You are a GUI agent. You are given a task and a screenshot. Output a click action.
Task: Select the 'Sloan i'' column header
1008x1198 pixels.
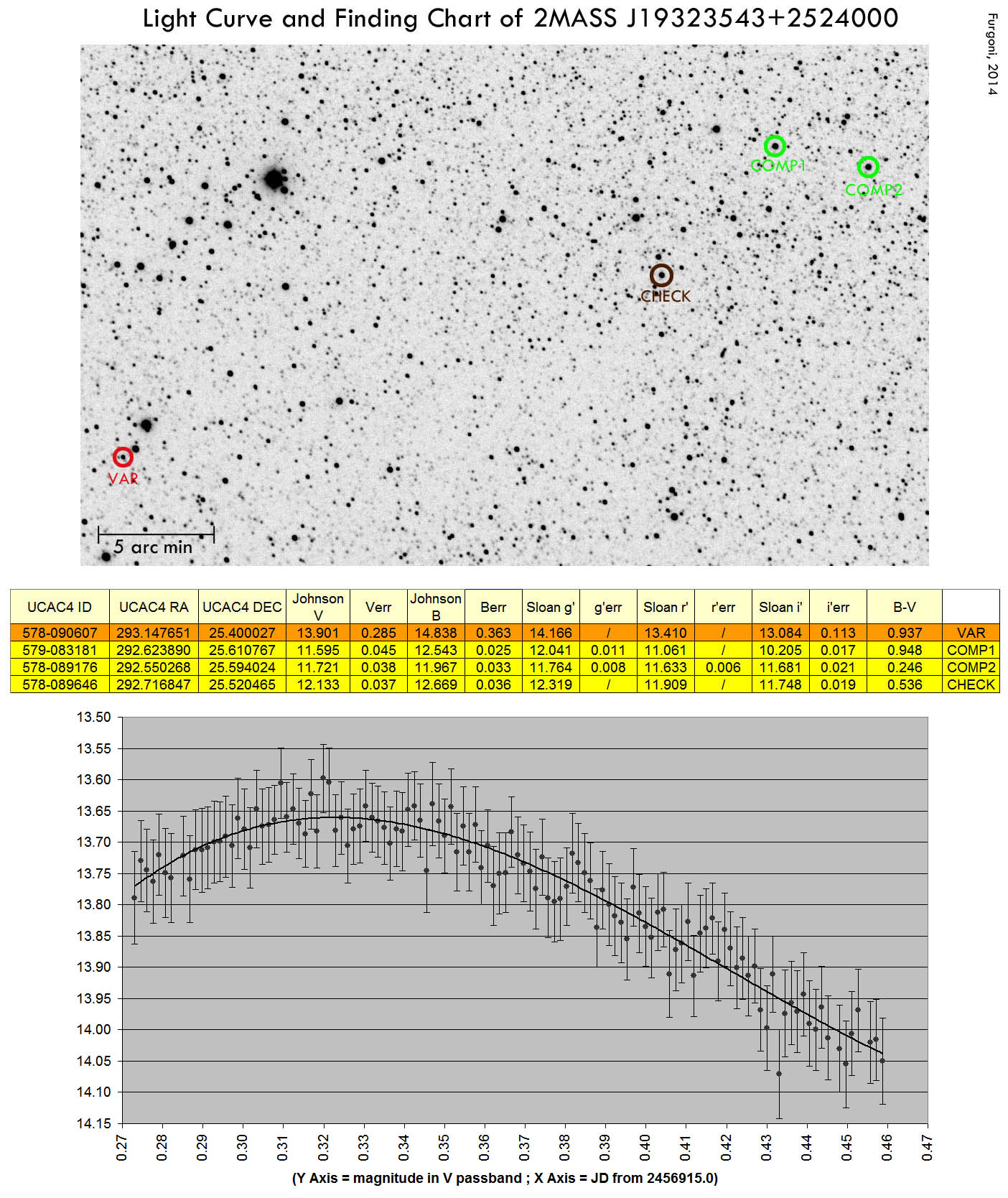coord(780,607)
